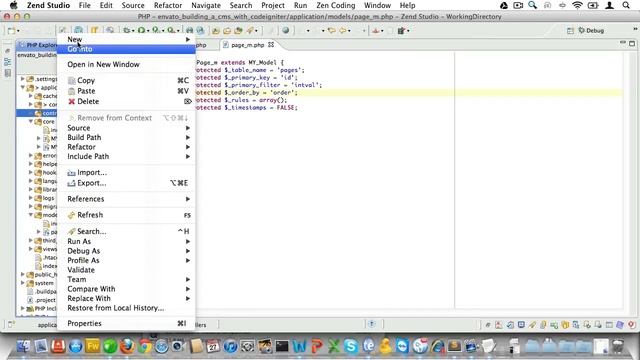Close the page_m.php tab
The height and width of the screenshot is (360, 640).
(271, 44)
